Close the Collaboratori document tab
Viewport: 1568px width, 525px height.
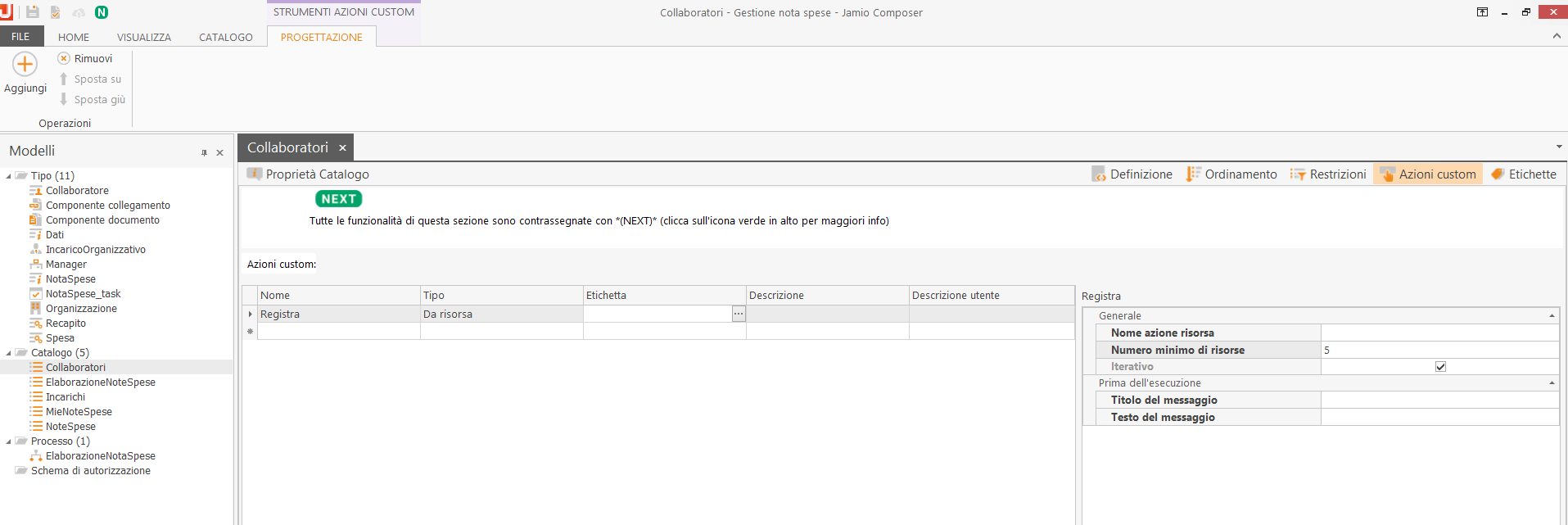342,147
